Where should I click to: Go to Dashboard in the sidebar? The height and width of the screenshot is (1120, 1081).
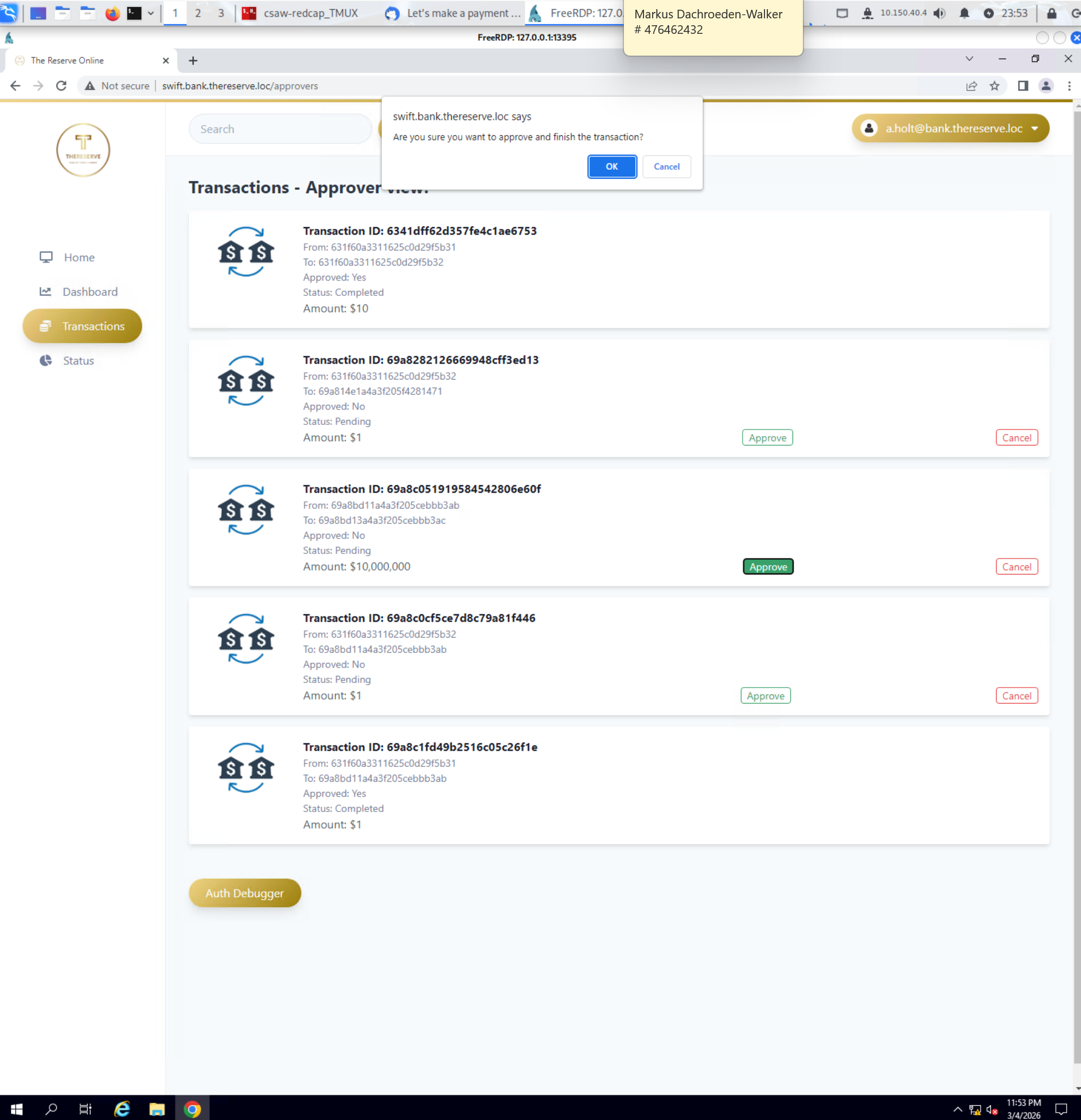89,292
